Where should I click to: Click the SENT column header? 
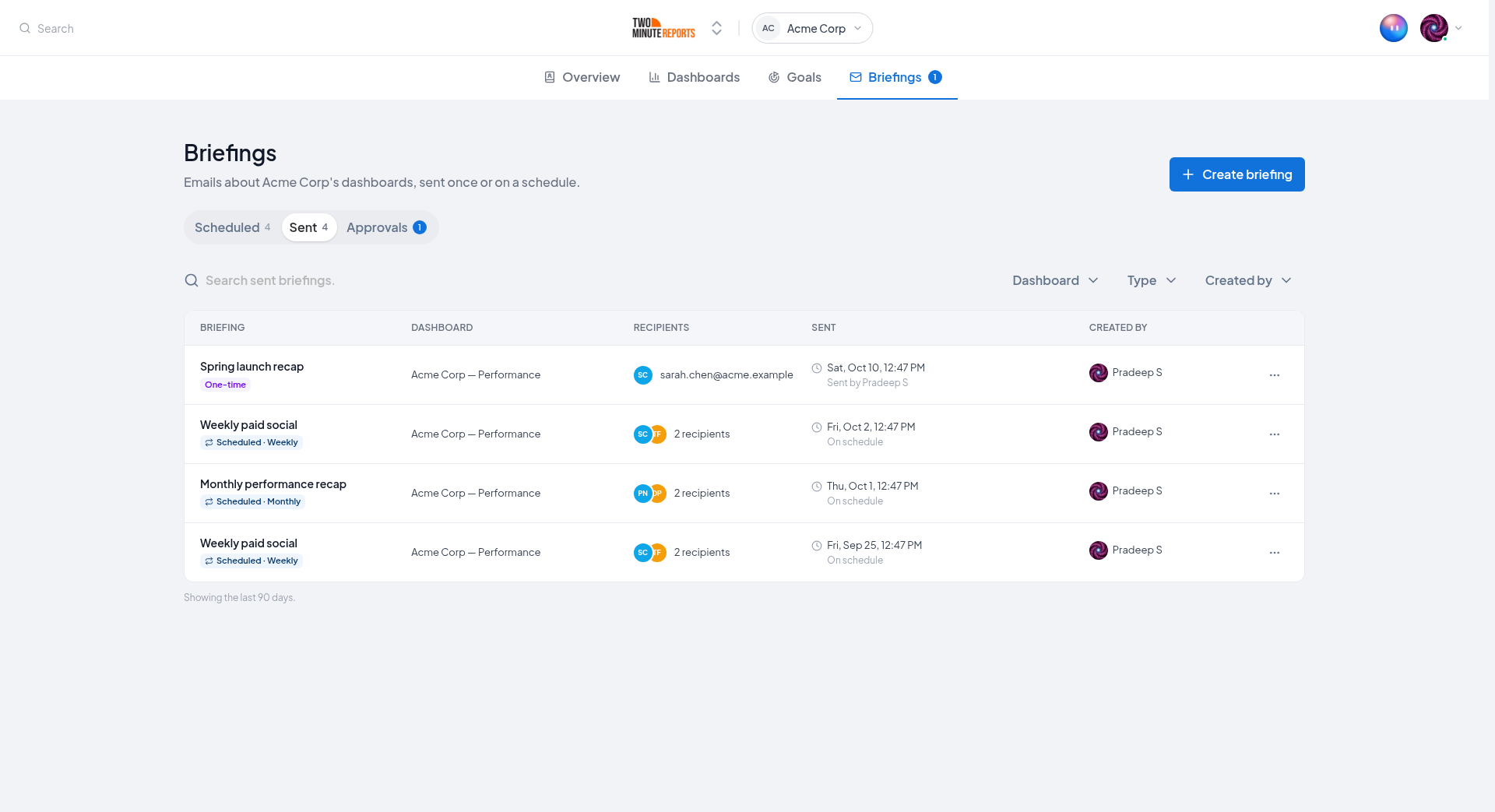pos(823,328)
